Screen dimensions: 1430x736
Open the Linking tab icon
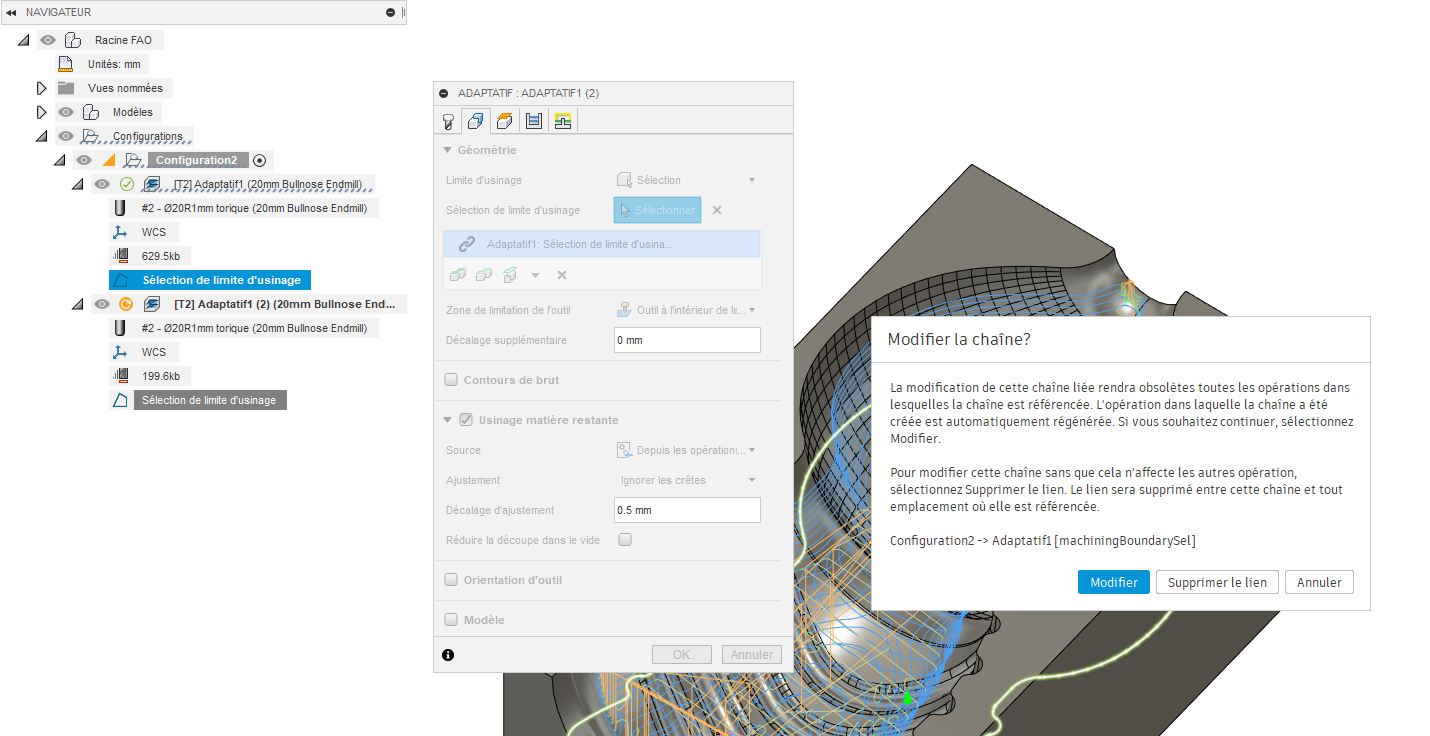click(563, 121)
